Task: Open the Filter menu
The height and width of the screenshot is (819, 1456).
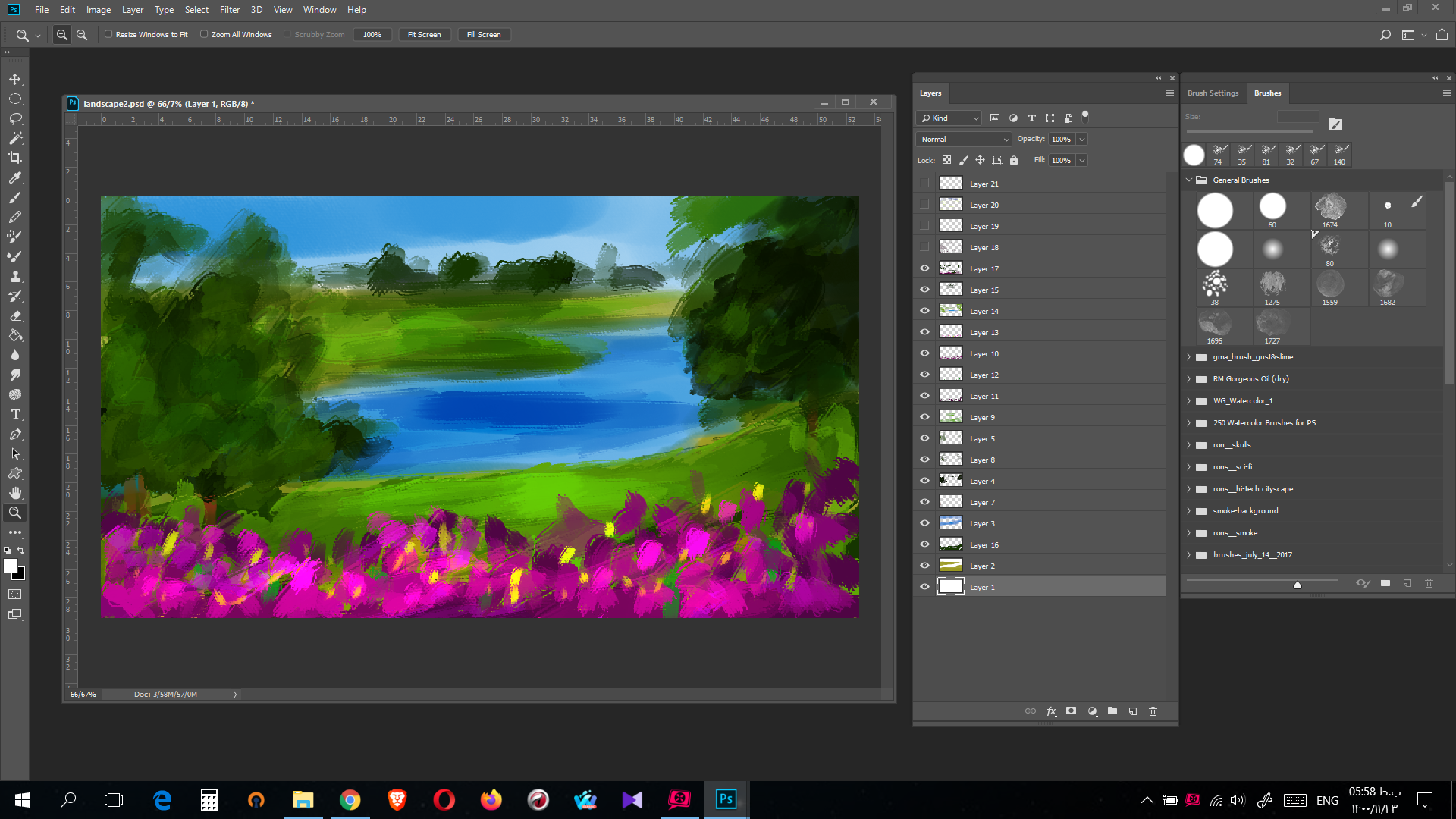Action: [230, 10]
